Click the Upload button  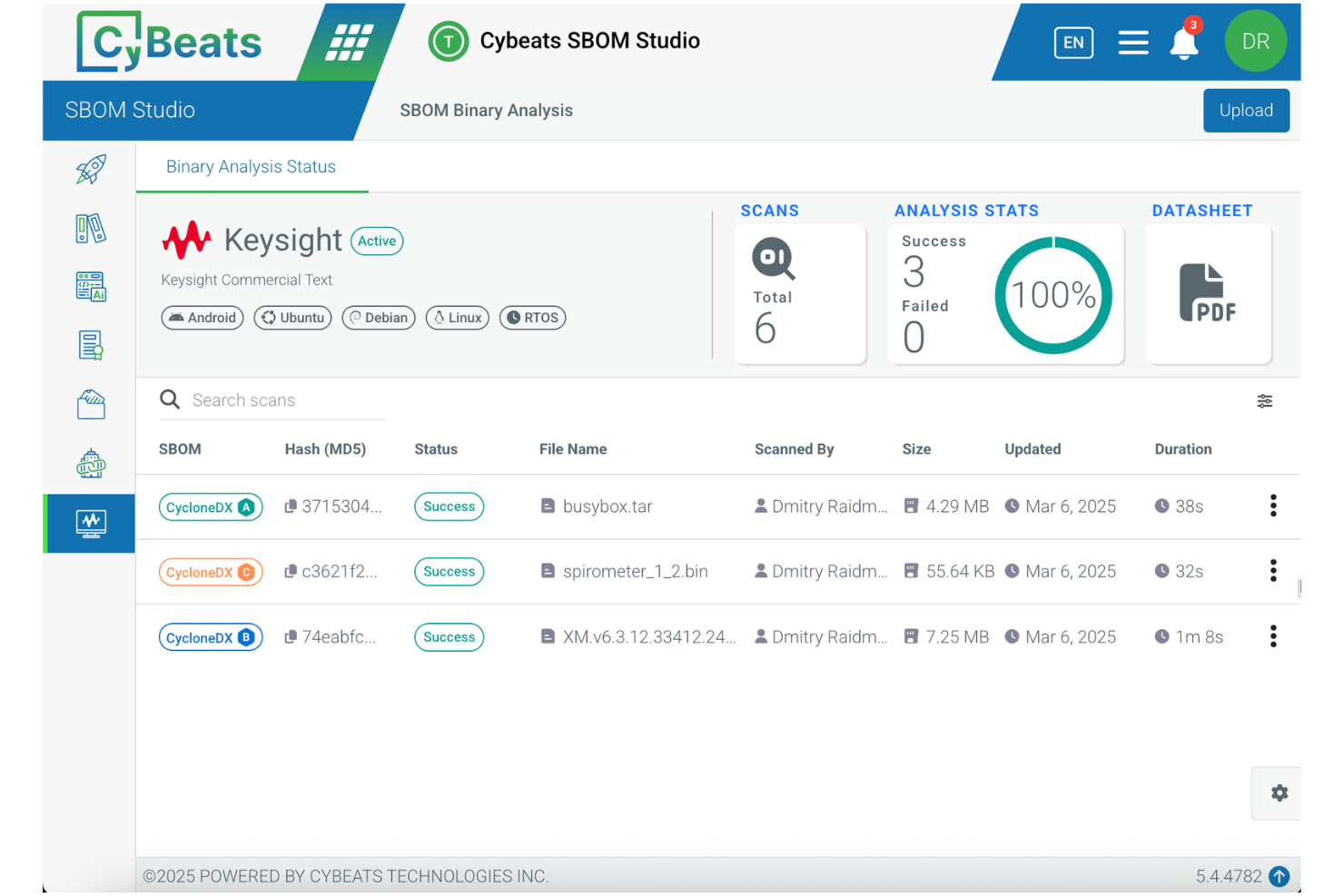[x=1246, y=111]
